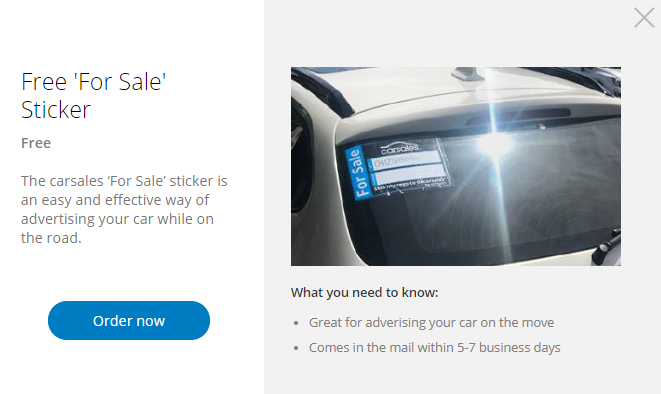The image size is (661, 394).
Task: Click the carsales sticker description paragraph
Action: 124,209
